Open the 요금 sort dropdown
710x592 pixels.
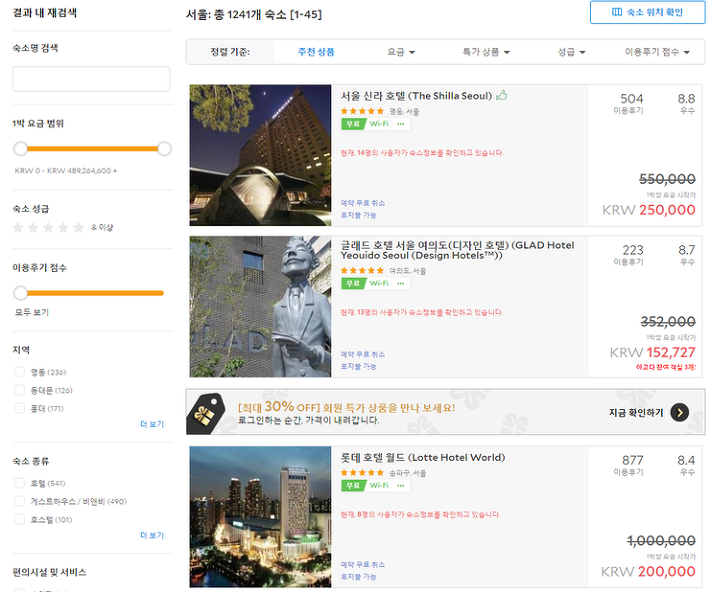tap(401, 52)
